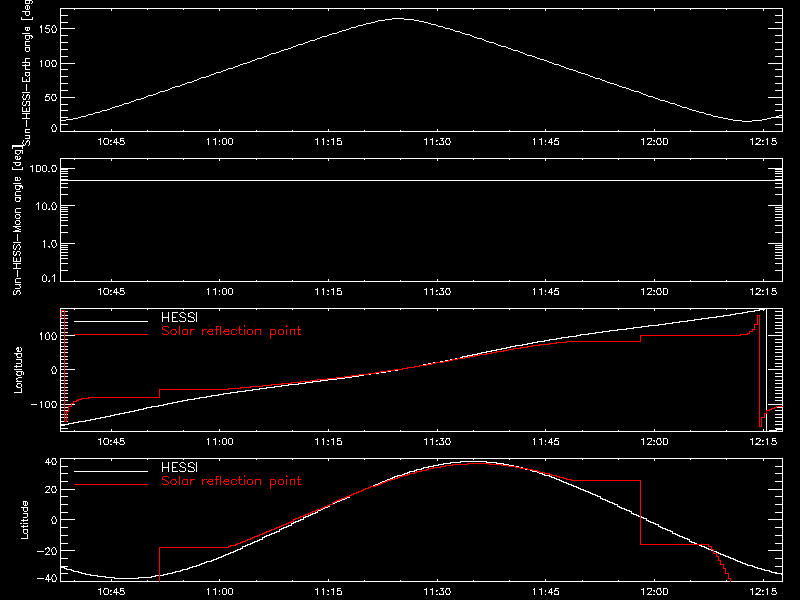Click the -100 tick on Longitude axis
Viewport: 800px width, 600px height.
(x=44, y=404)
